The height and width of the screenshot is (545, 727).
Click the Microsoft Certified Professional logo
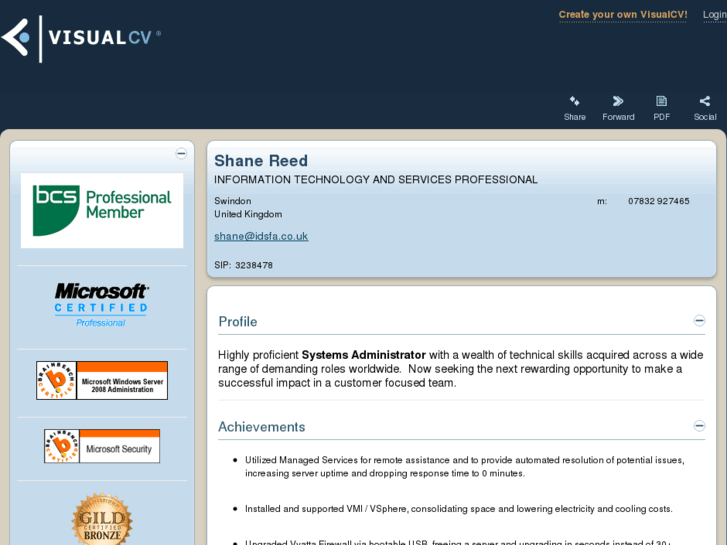pos(102,304)
